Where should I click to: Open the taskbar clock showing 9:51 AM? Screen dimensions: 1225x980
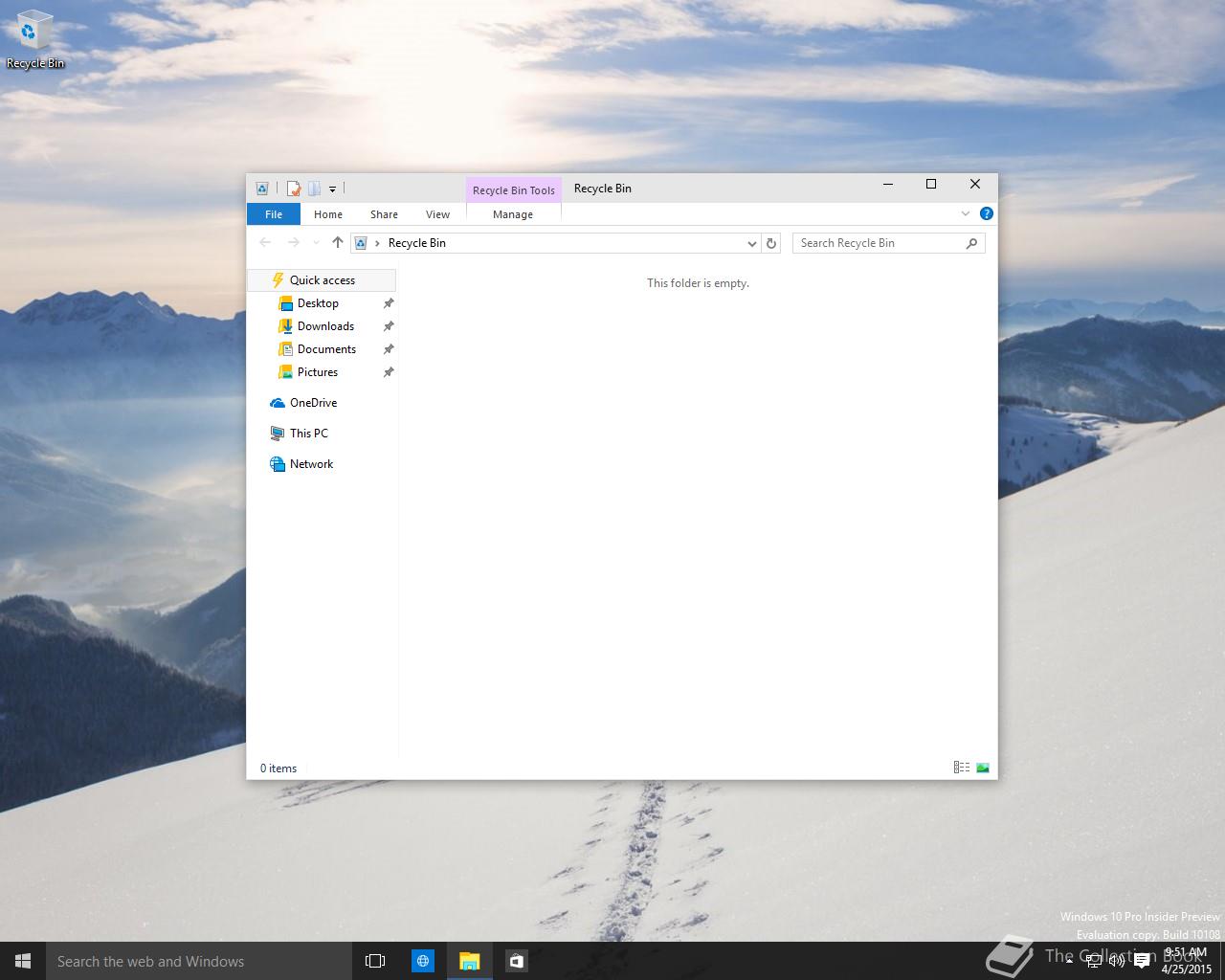[x=1187, y=961]
